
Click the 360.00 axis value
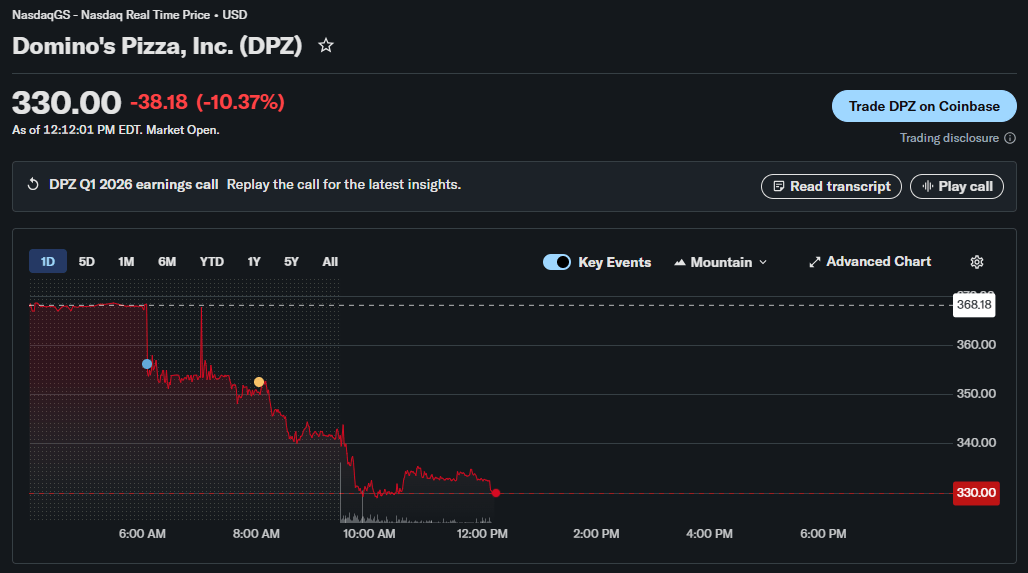point(976,345)
